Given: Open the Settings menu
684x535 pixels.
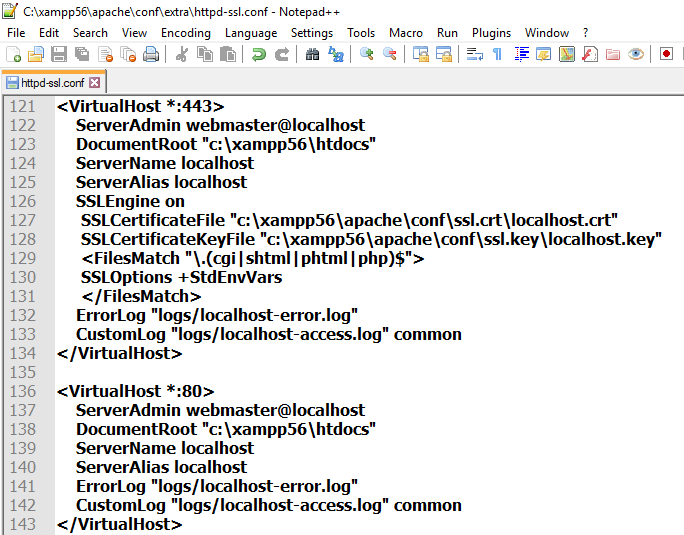Looking at the screenshot, I should pyautogui.click(x=312, y=33).
